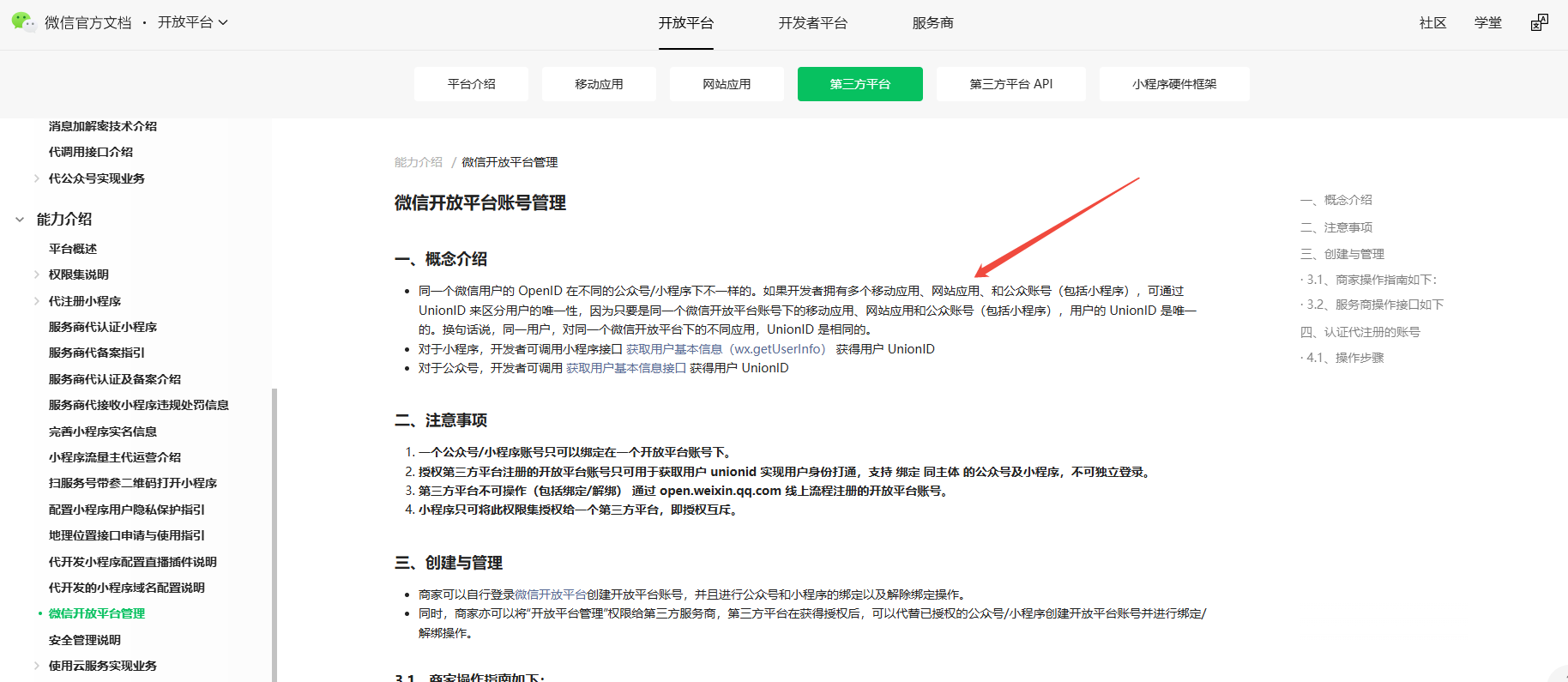Expand 使用云服务实现业务 chevron
This screenshot has width=1568, height=682.
tap(37, 666)
